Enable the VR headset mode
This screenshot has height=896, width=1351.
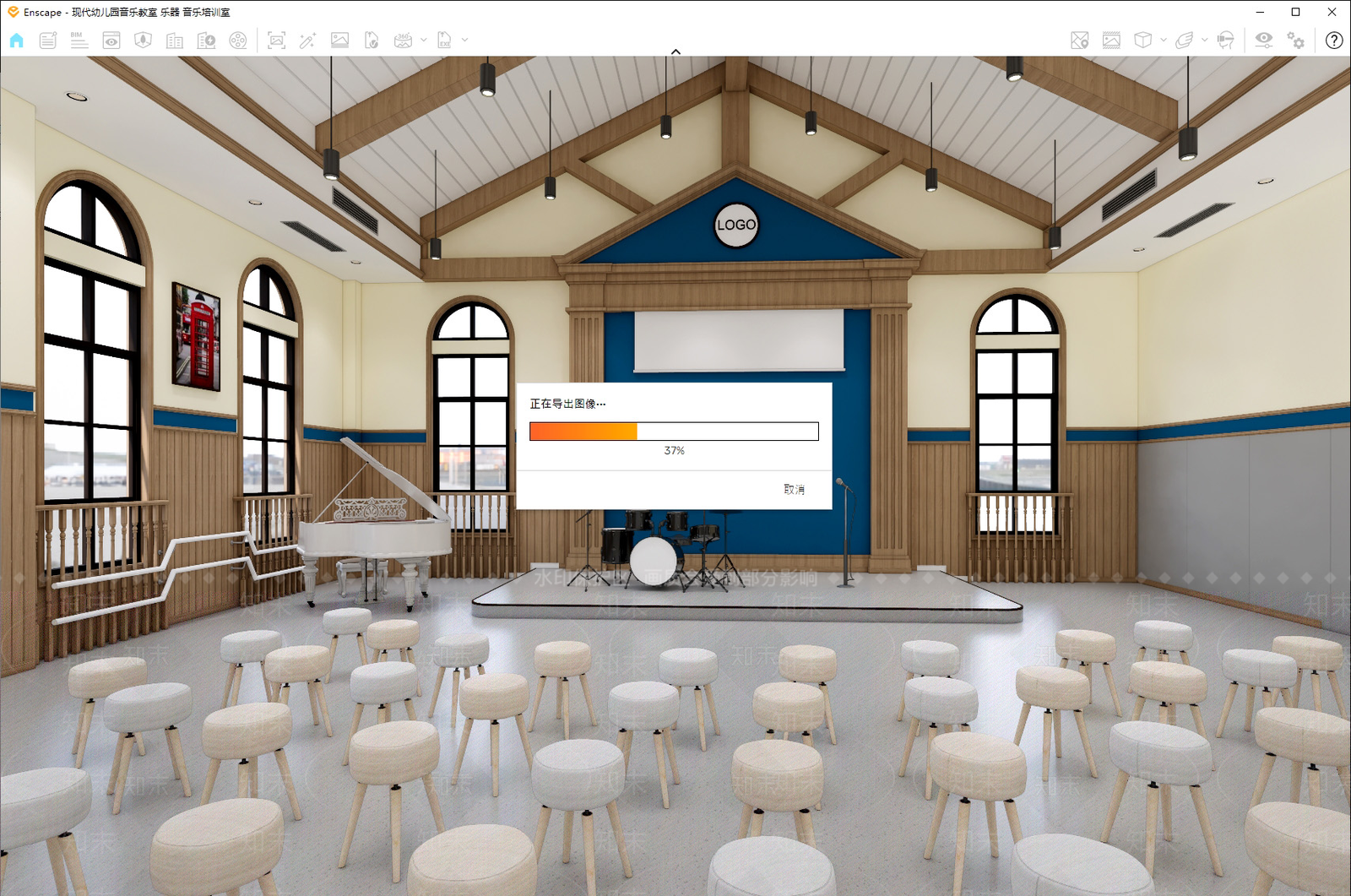click(1226, 41)
